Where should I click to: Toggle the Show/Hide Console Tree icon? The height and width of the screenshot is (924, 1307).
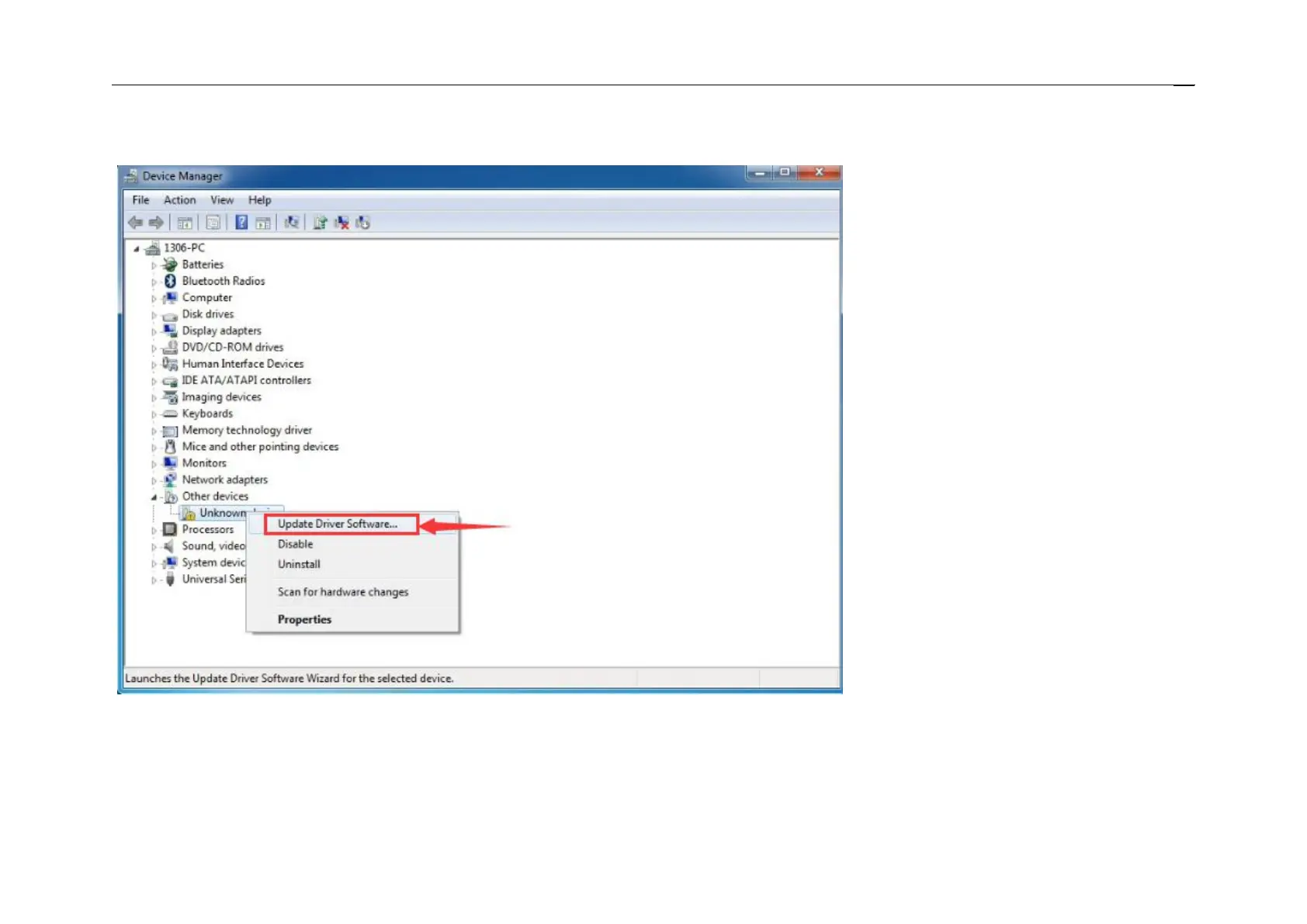185,223
